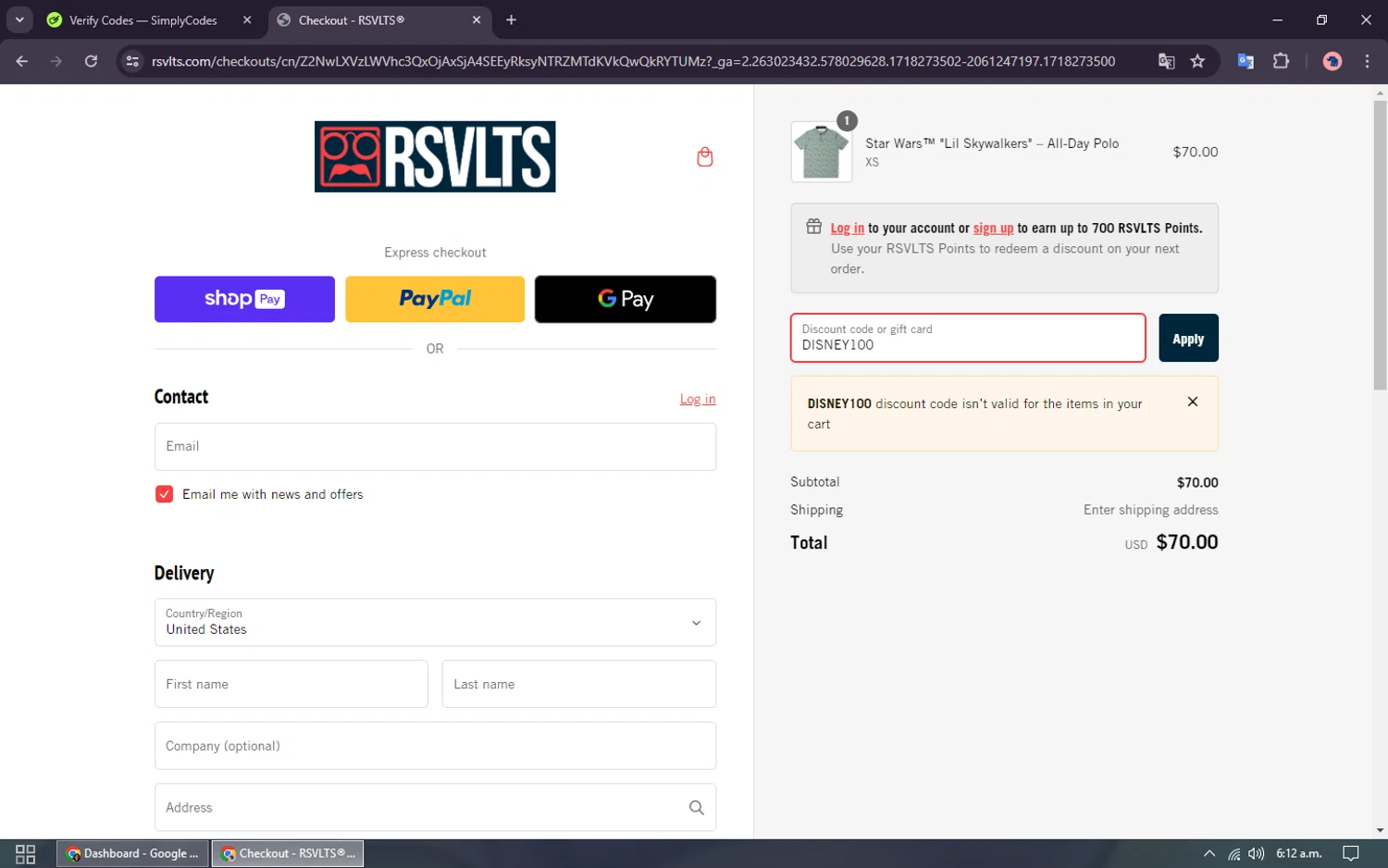Go back with browser back arrow
The width and height of the screenshot is (1388, 868).
click(x=22, y=61)
